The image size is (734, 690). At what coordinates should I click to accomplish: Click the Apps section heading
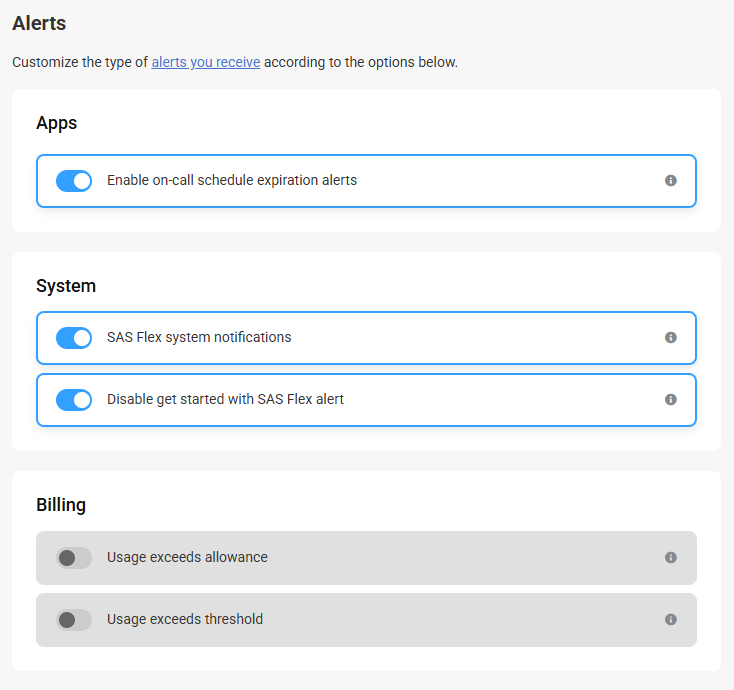(x=56, y=123)
